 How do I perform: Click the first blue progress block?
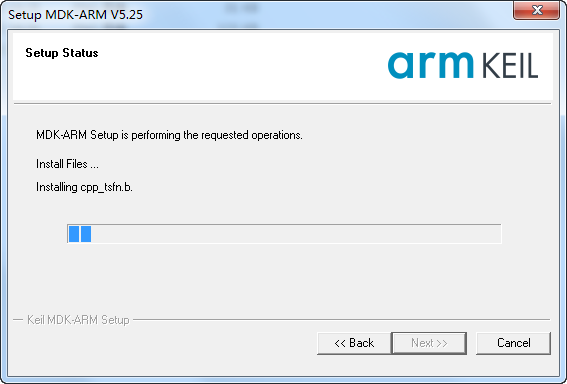[74, 234]
